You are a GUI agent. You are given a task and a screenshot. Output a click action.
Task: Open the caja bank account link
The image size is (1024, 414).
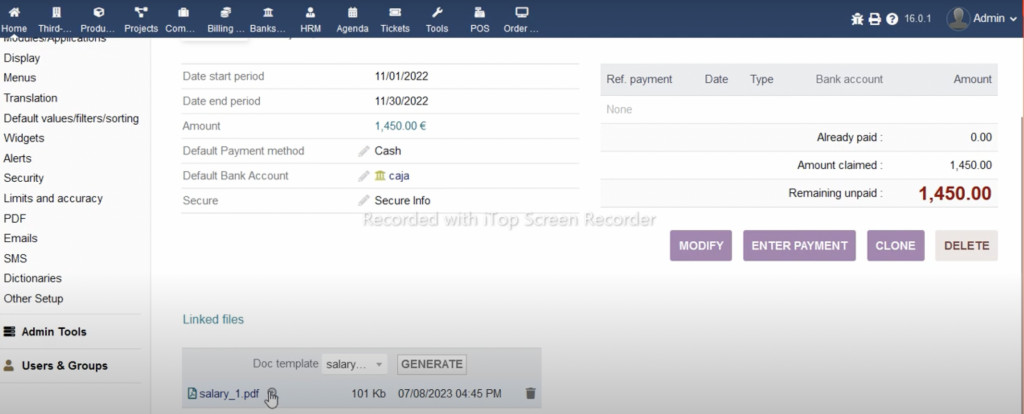399,176
